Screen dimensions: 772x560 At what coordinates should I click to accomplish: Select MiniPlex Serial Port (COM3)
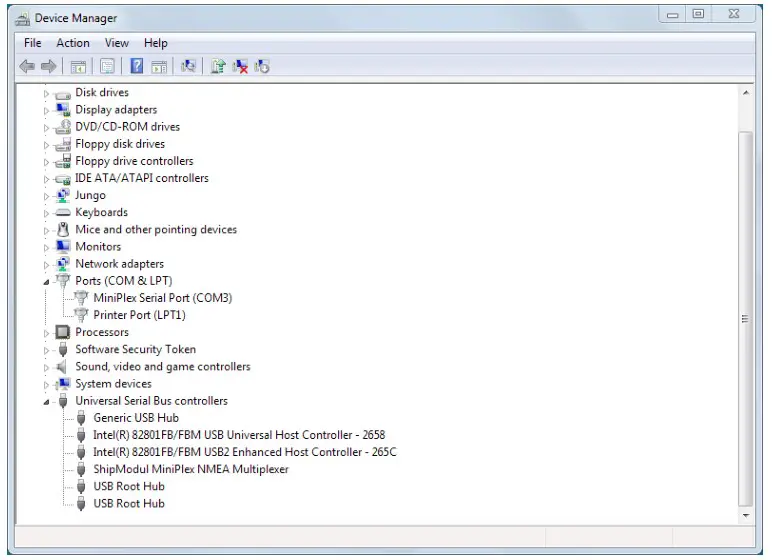click(x=162, y=298)
